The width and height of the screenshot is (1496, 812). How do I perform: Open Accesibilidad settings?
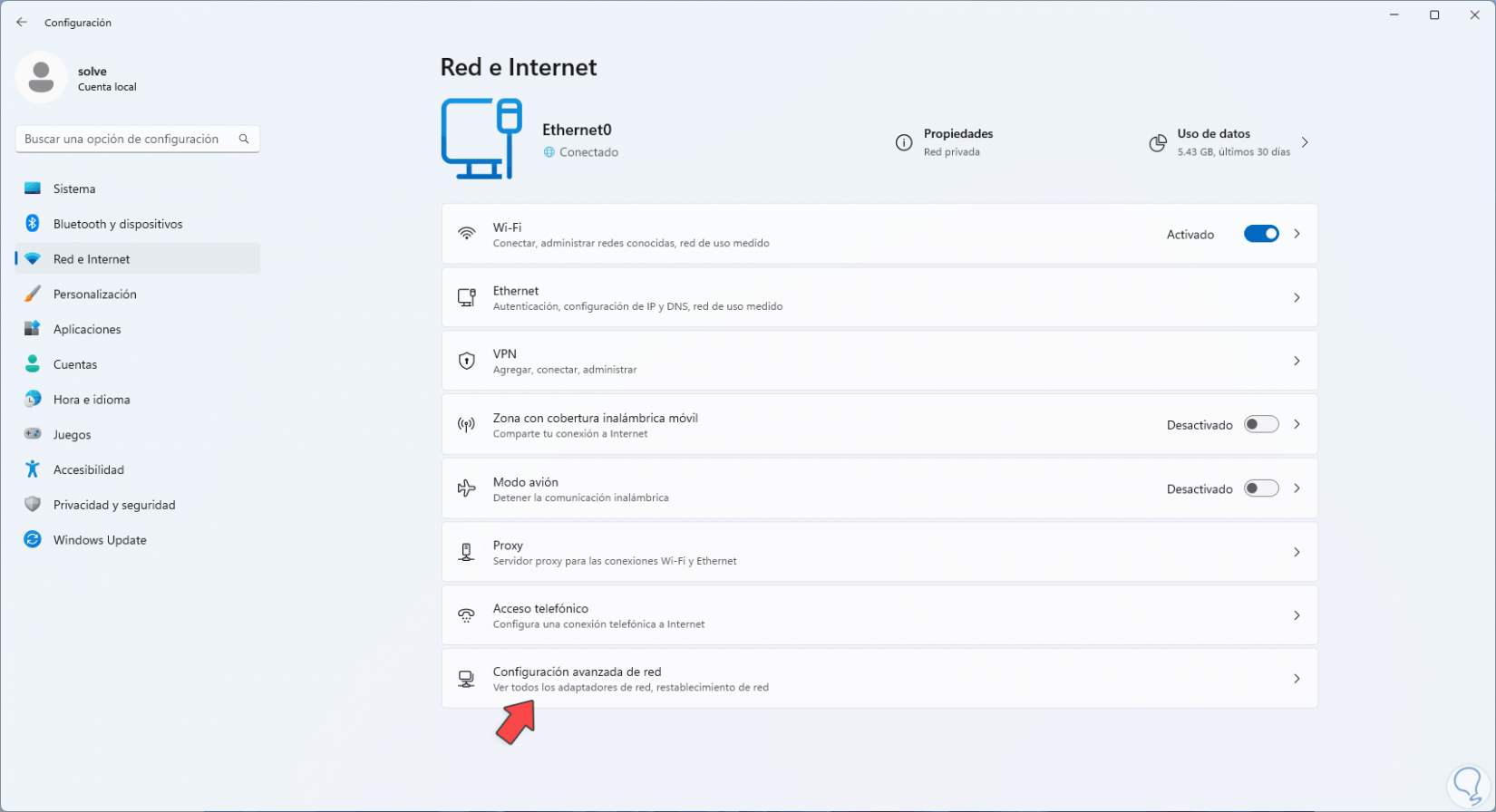(138, 469)
